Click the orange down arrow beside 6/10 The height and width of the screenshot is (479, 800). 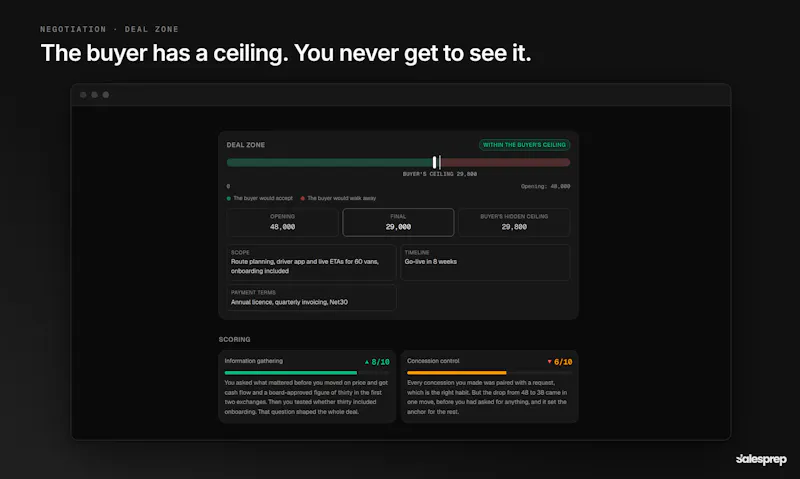549,362
